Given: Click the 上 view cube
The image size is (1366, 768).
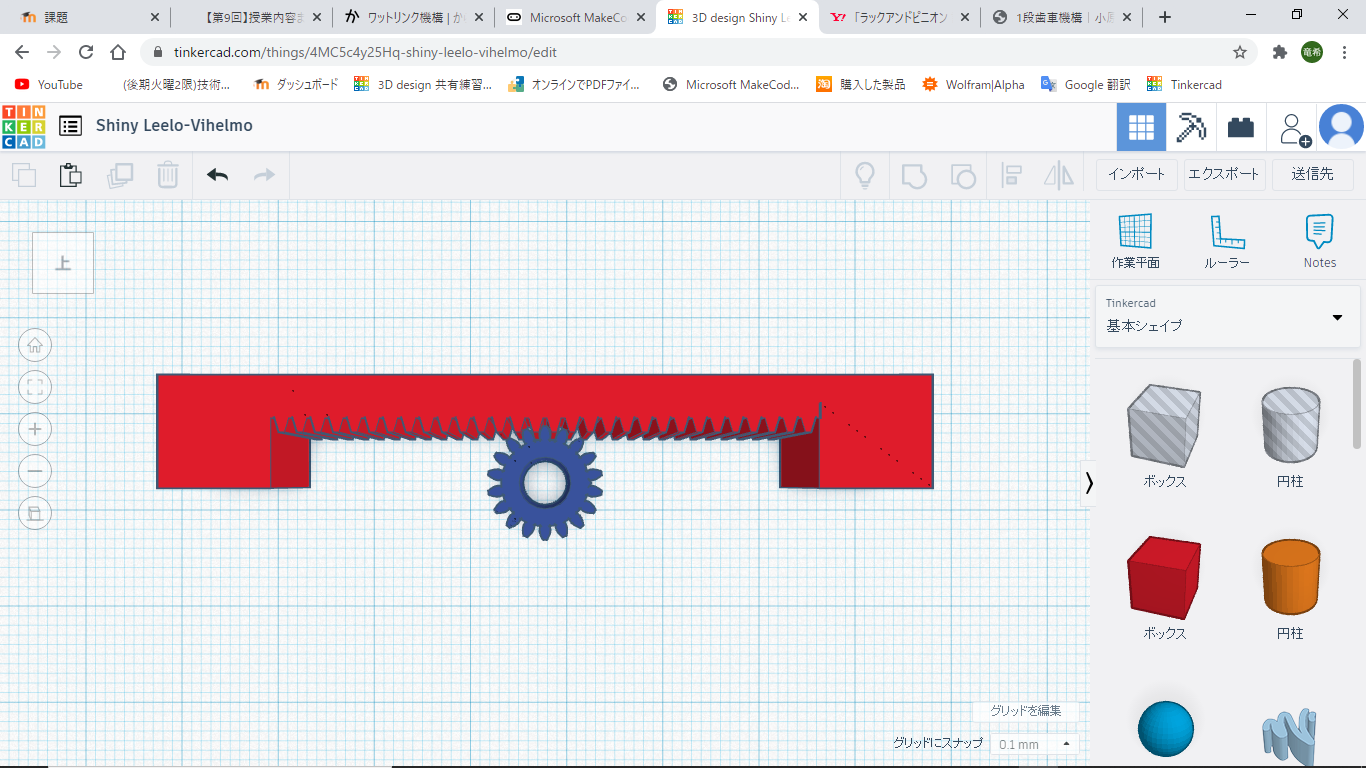Looking at the screenshot, I should pos(63,263).
